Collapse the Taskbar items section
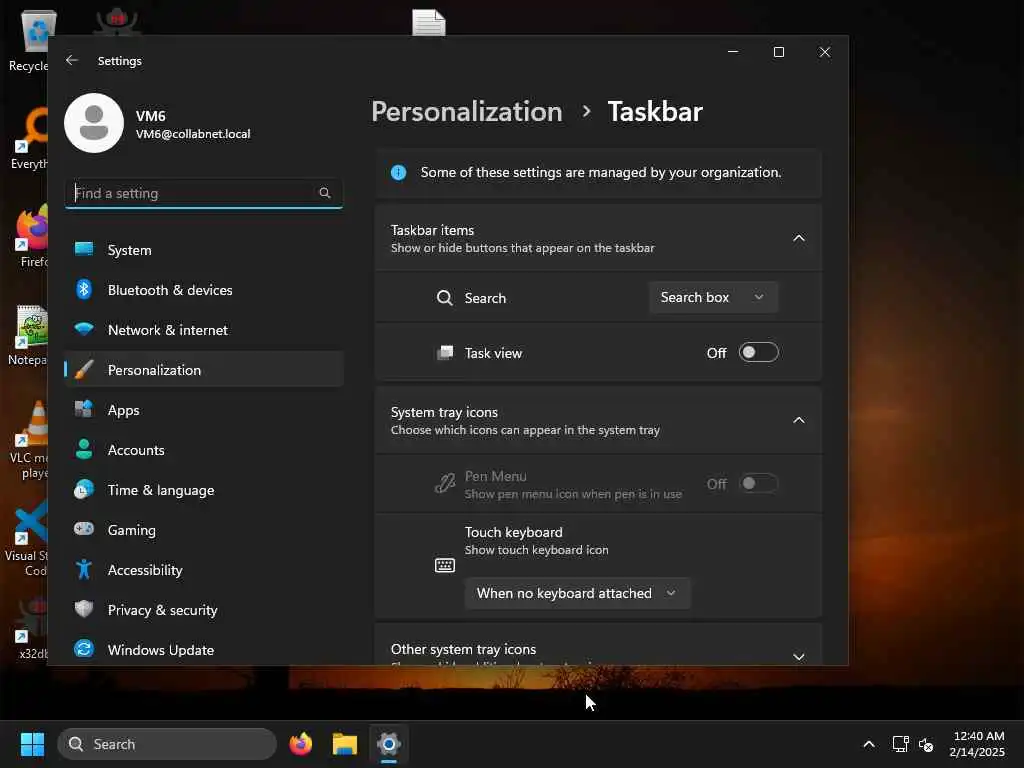 click(799, 238)
